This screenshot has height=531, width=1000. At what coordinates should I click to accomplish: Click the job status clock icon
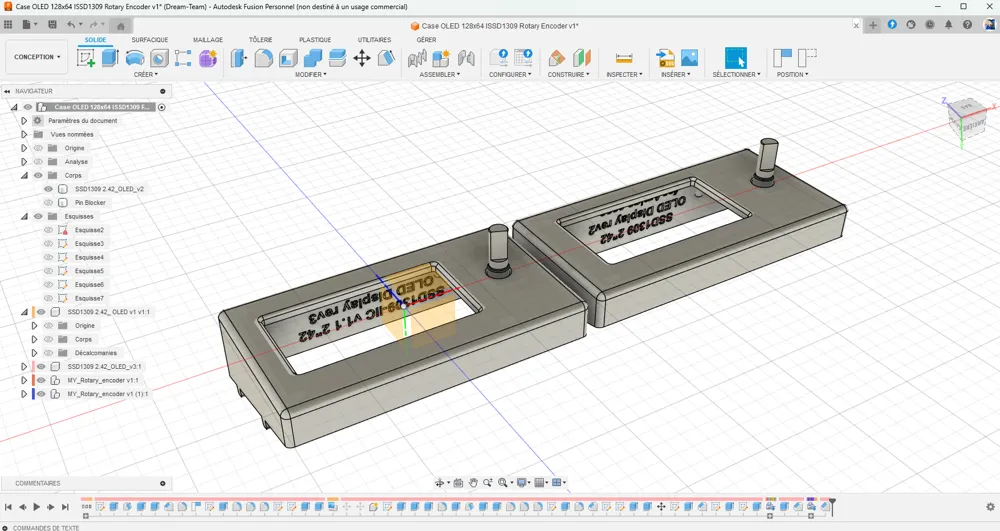(x=930, y=25)
